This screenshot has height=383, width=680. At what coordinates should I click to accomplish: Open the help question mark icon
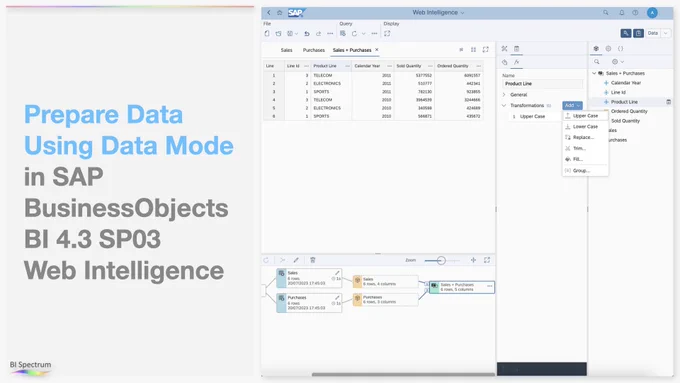[x=635, y=13]
